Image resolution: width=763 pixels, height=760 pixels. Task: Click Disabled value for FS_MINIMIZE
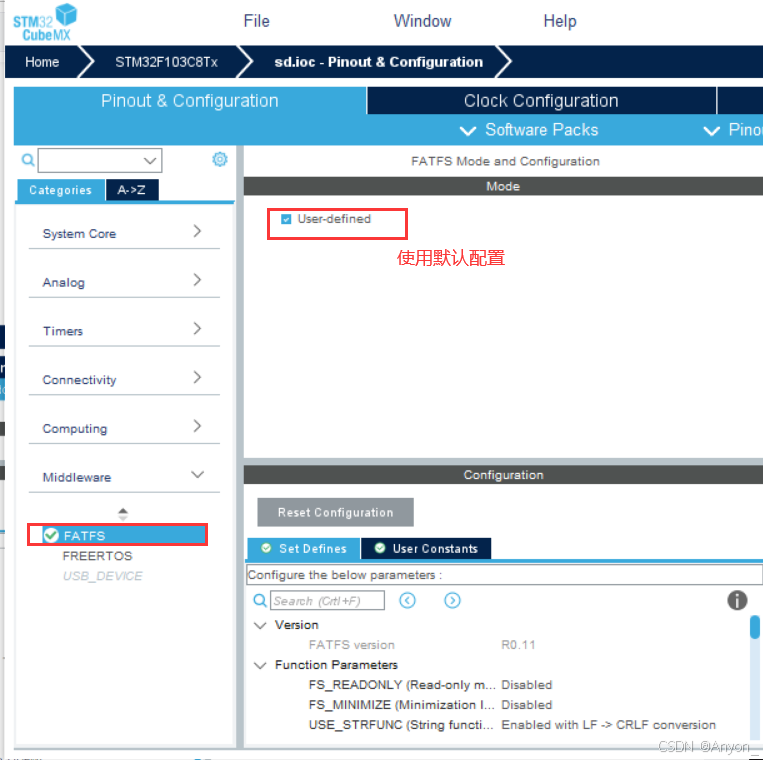pyautogui.click(x=527, y=705)
